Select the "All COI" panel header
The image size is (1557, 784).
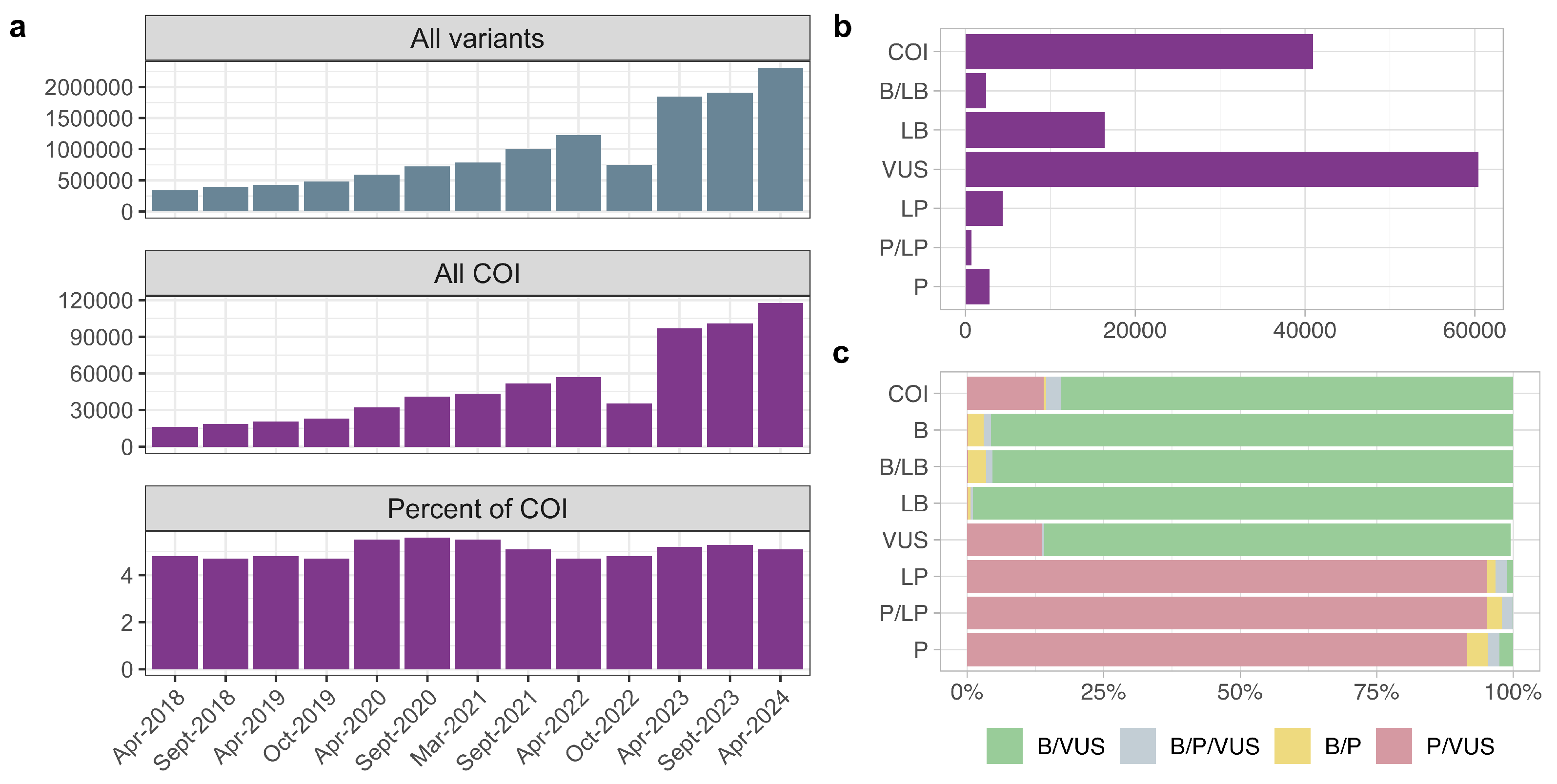pos(477,273)
